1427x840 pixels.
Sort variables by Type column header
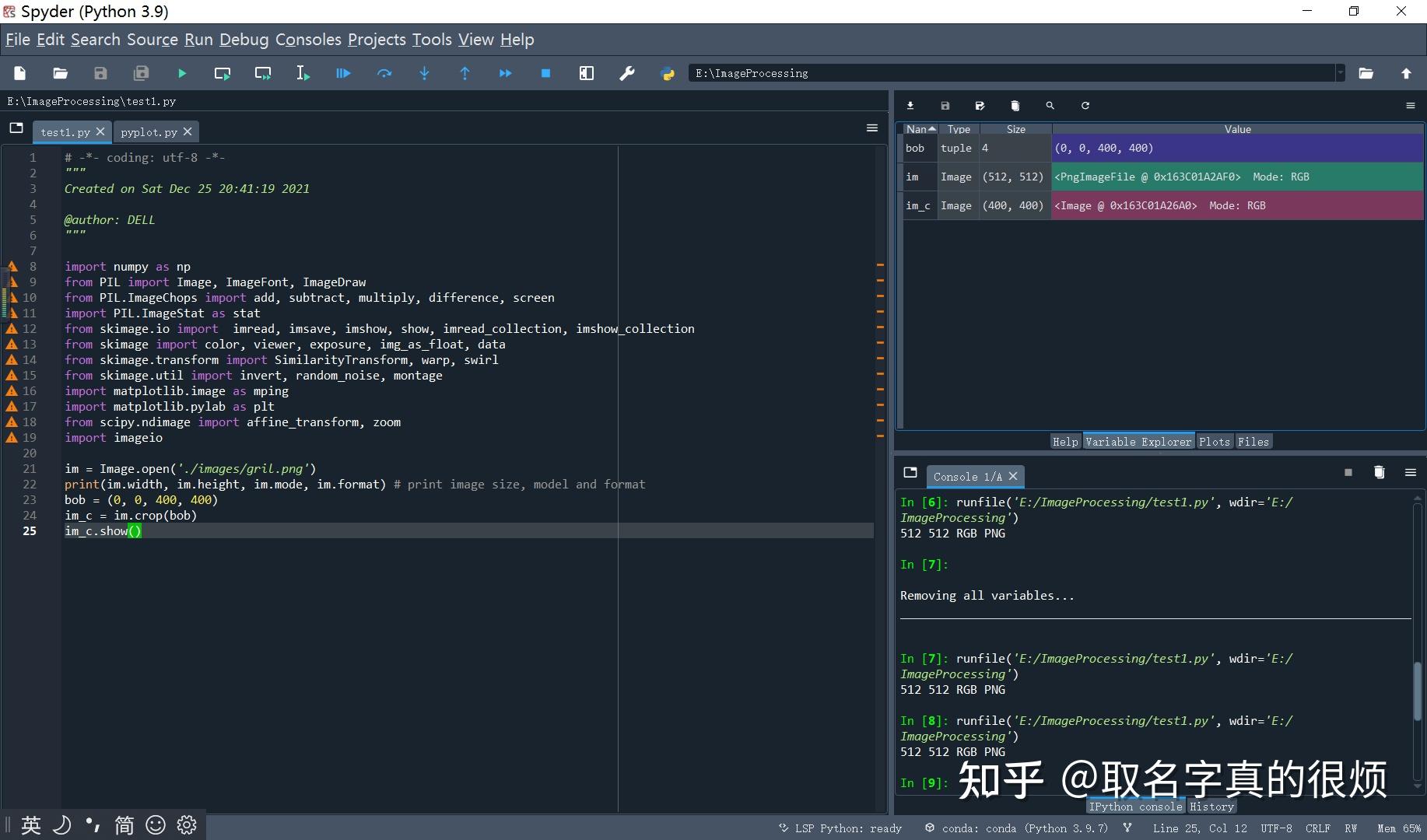tap(959, 129)
